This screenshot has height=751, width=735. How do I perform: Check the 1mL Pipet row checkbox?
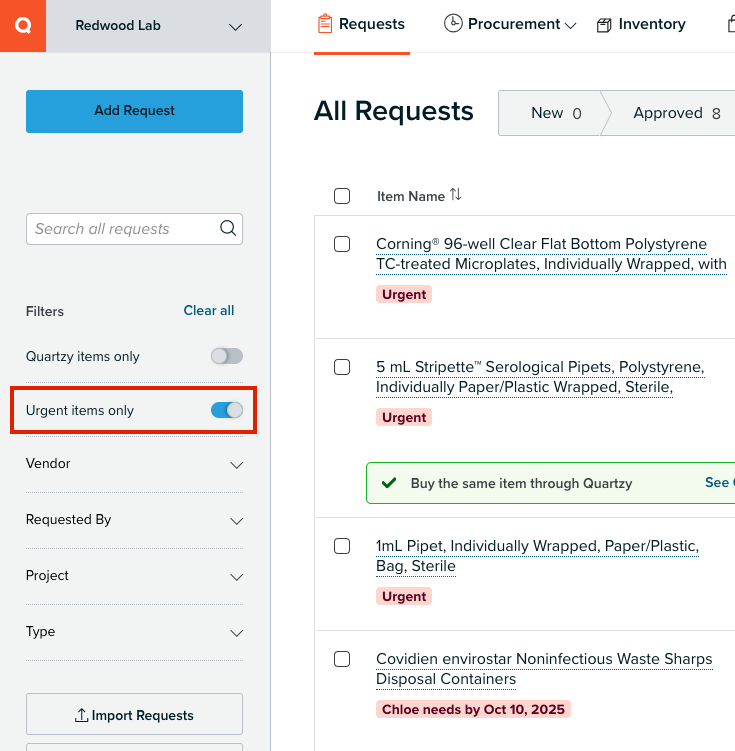(342, 546)
